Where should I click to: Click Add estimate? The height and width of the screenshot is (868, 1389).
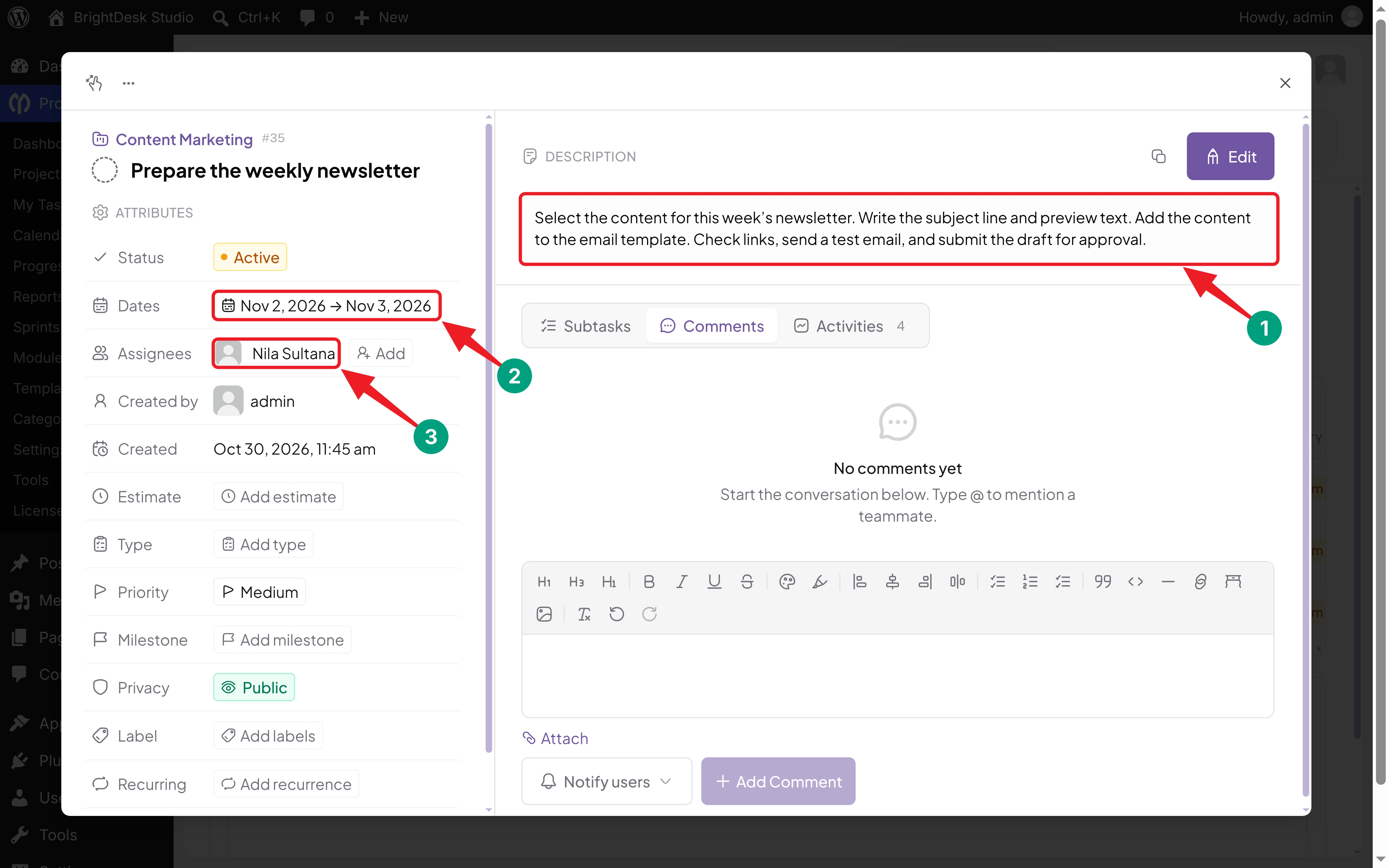pos(278,497)
